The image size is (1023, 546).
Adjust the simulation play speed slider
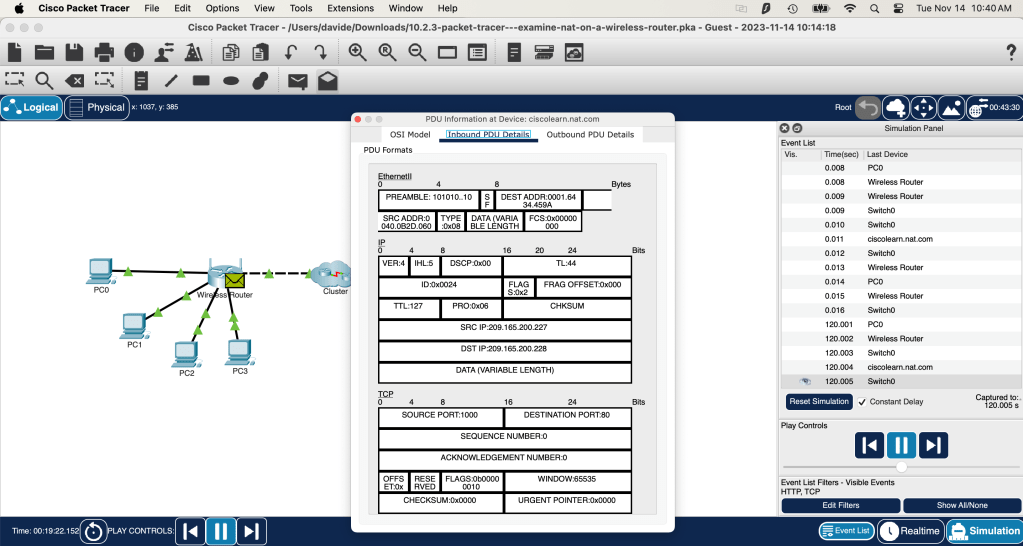901,467
